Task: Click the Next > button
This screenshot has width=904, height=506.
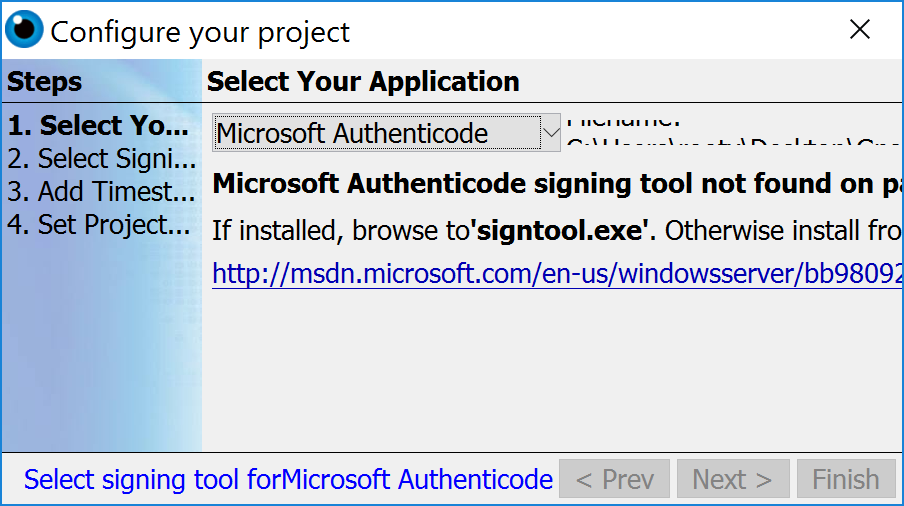Action: (x=733, y=479)
